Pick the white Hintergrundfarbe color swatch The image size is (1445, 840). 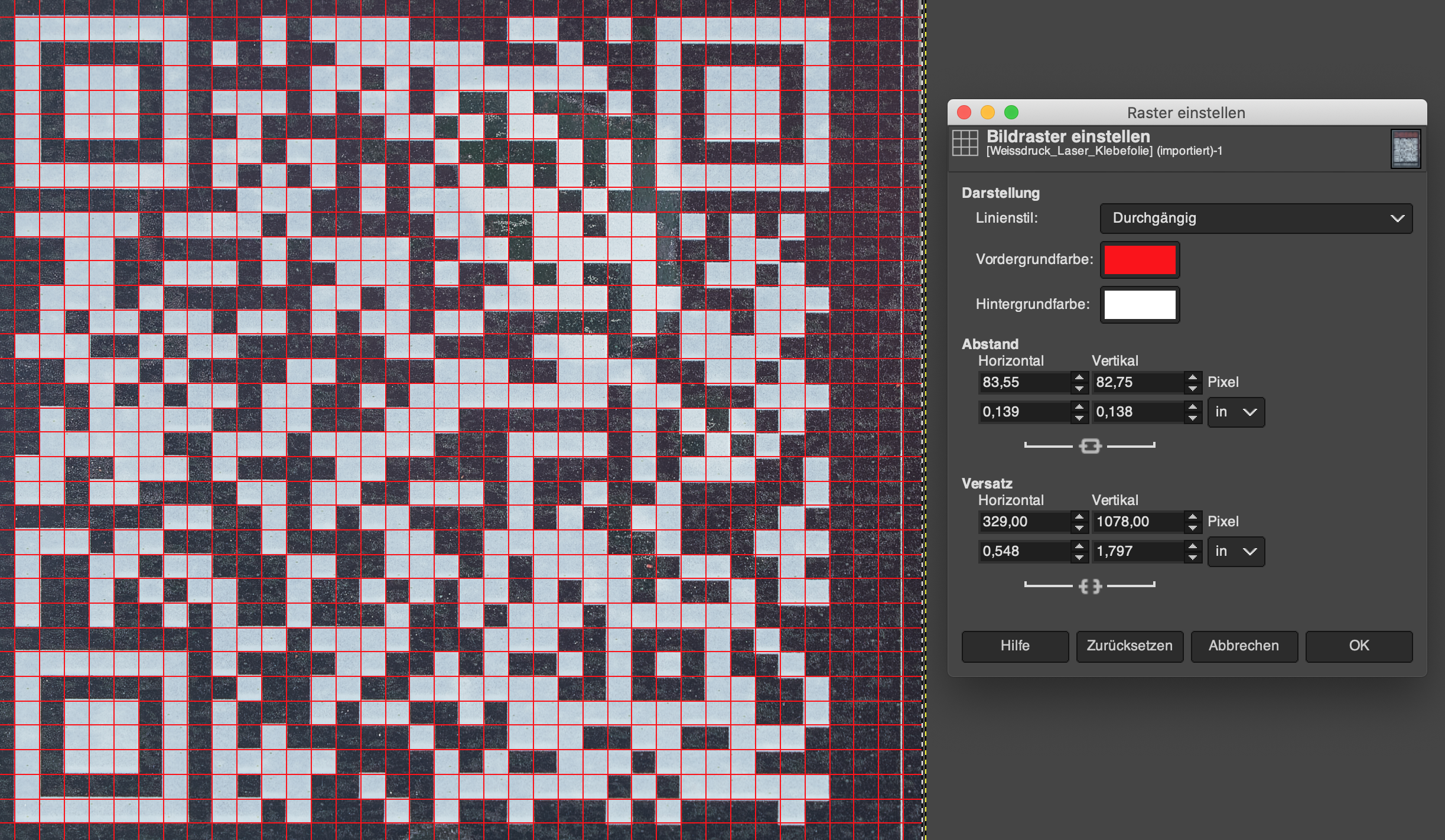pos(1140,305)
